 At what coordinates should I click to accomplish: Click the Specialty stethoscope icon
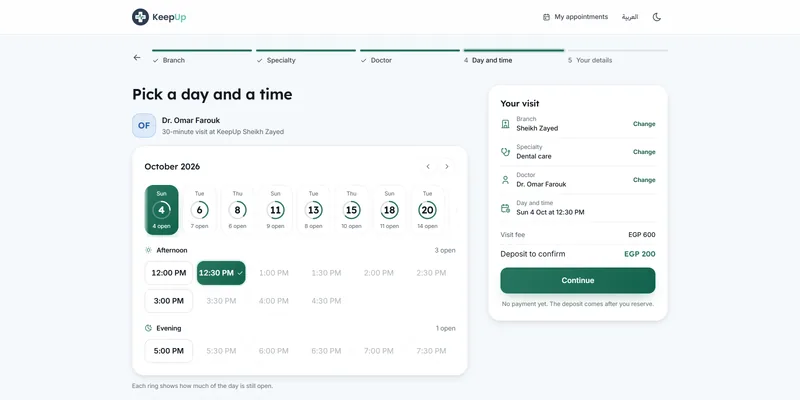coord(505,152)
